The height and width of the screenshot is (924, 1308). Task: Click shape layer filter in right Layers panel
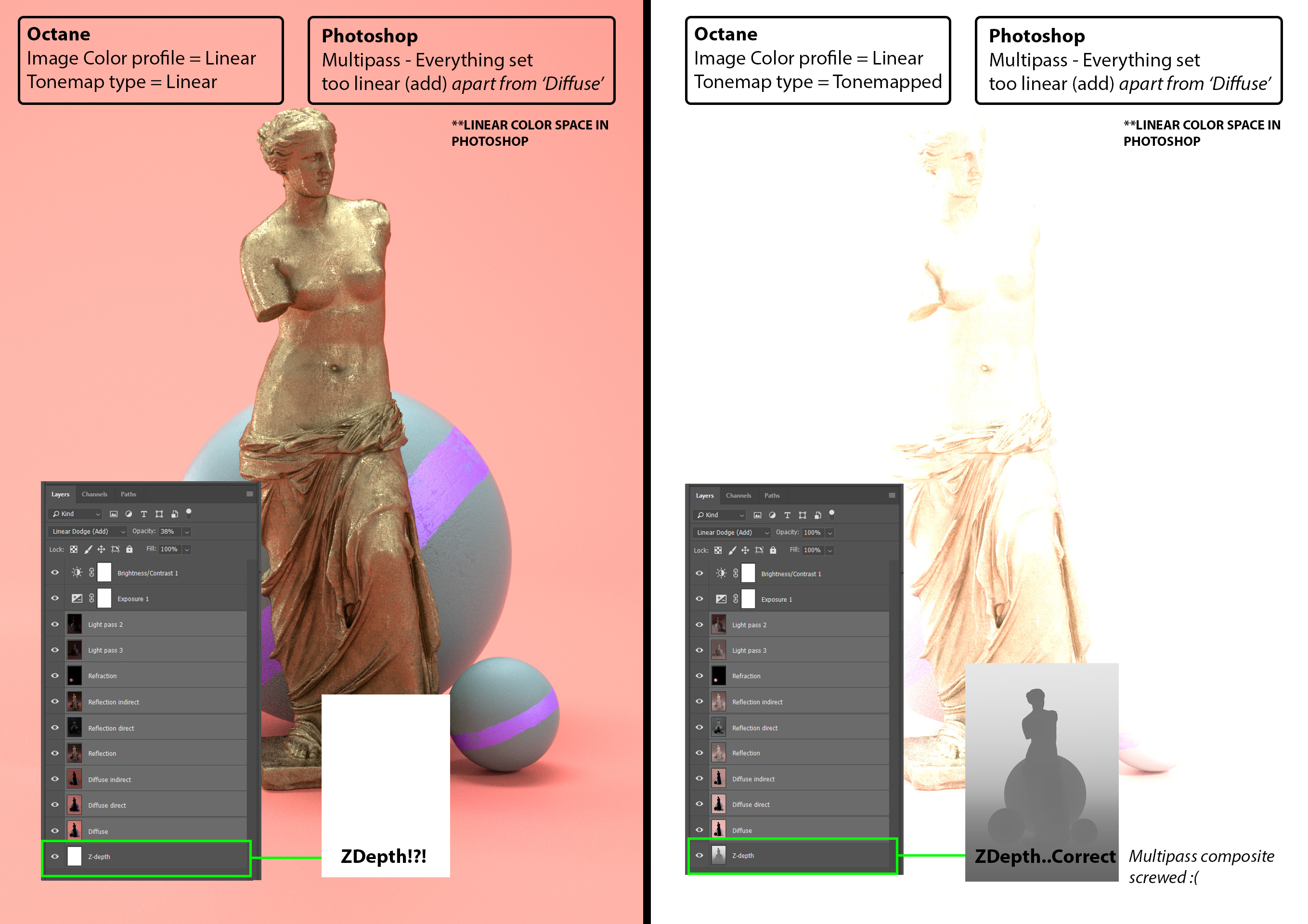pos(802,515)
